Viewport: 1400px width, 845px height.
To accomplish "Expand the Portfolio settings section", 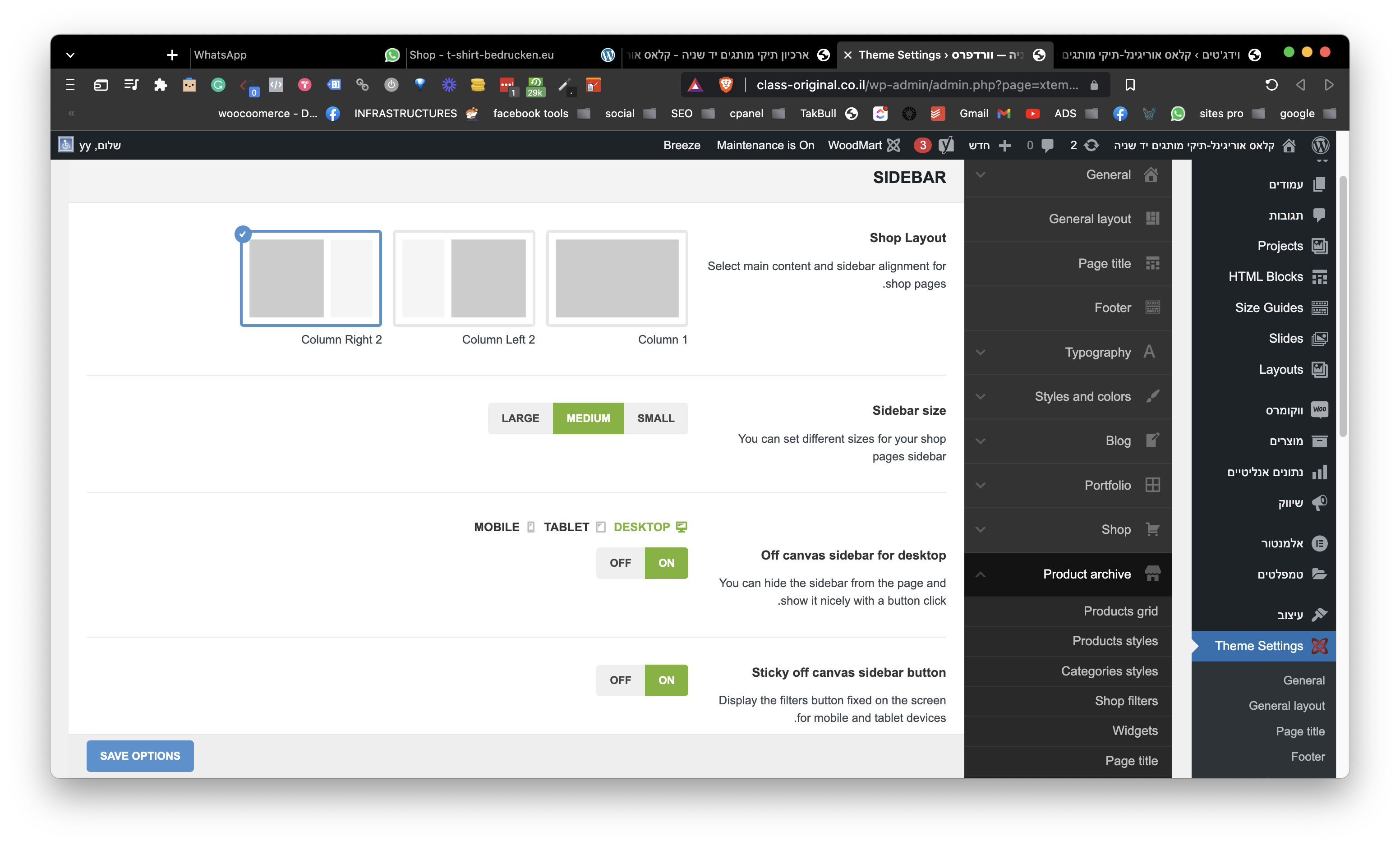I will pyautogui.click(x=1068, y=485).
